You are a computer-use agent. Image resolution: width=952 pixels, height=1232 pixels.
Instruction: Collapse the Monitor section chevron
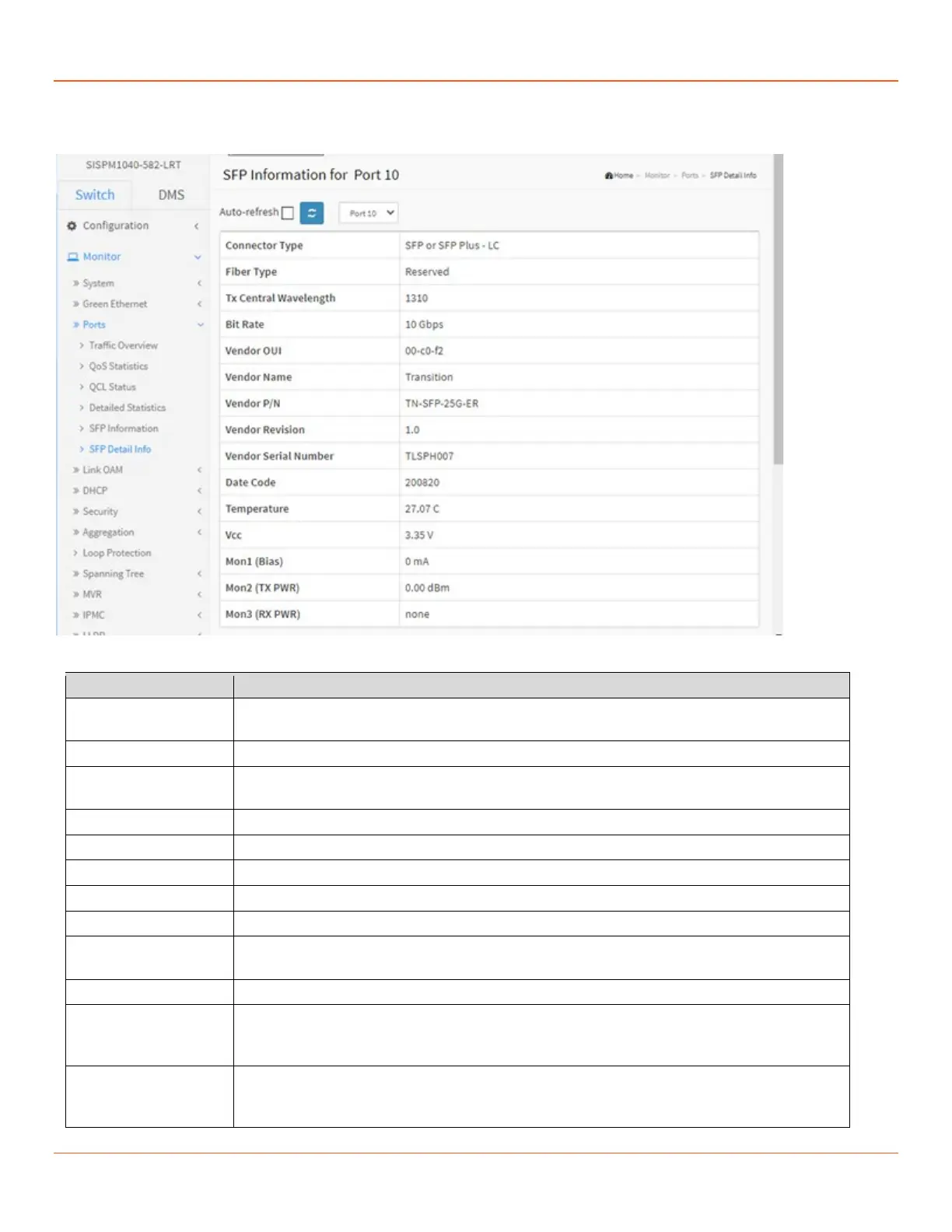click(x=198, y=257)
